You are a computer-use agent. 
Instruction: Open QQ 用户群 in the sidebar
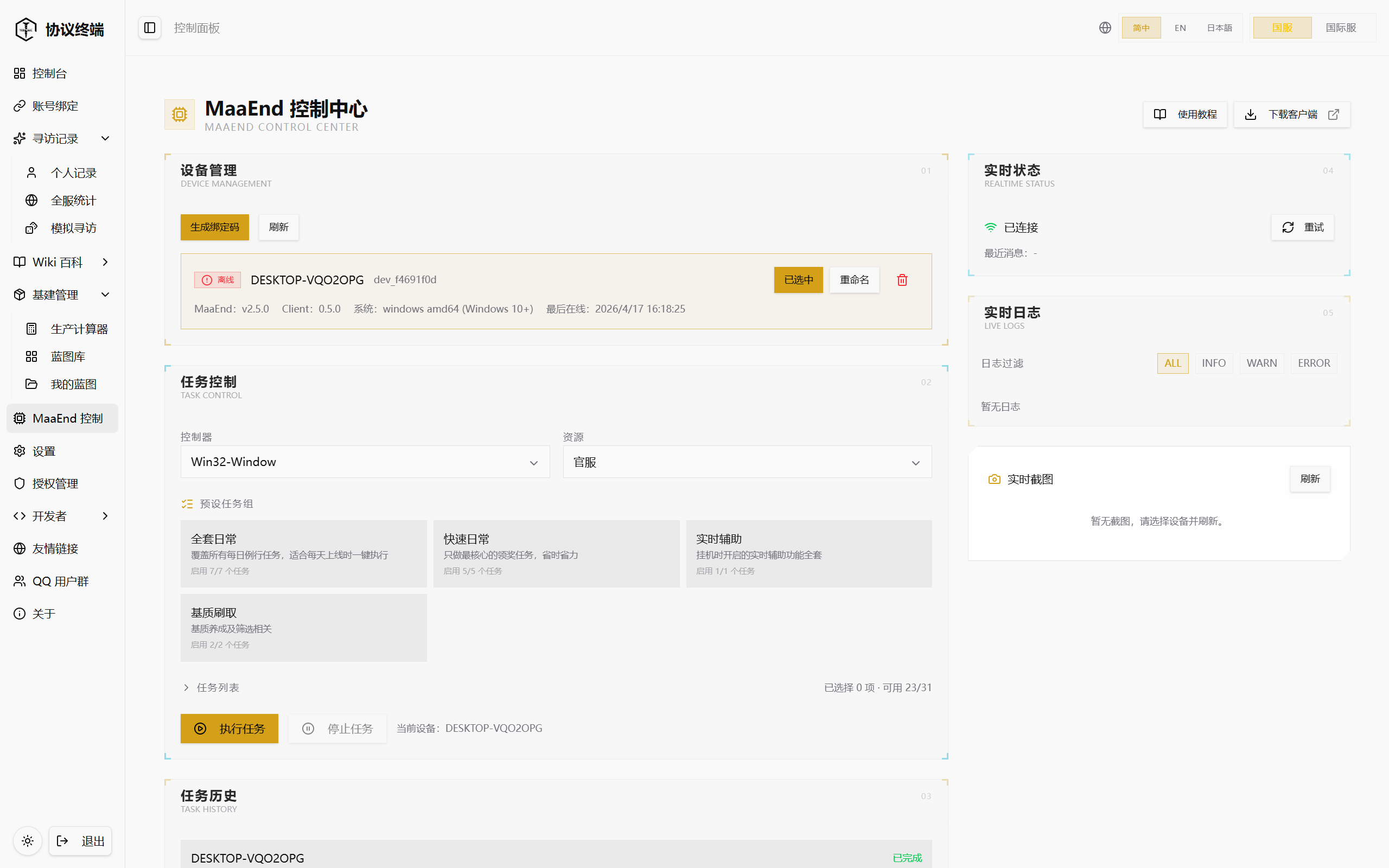(x=62, y=582)
